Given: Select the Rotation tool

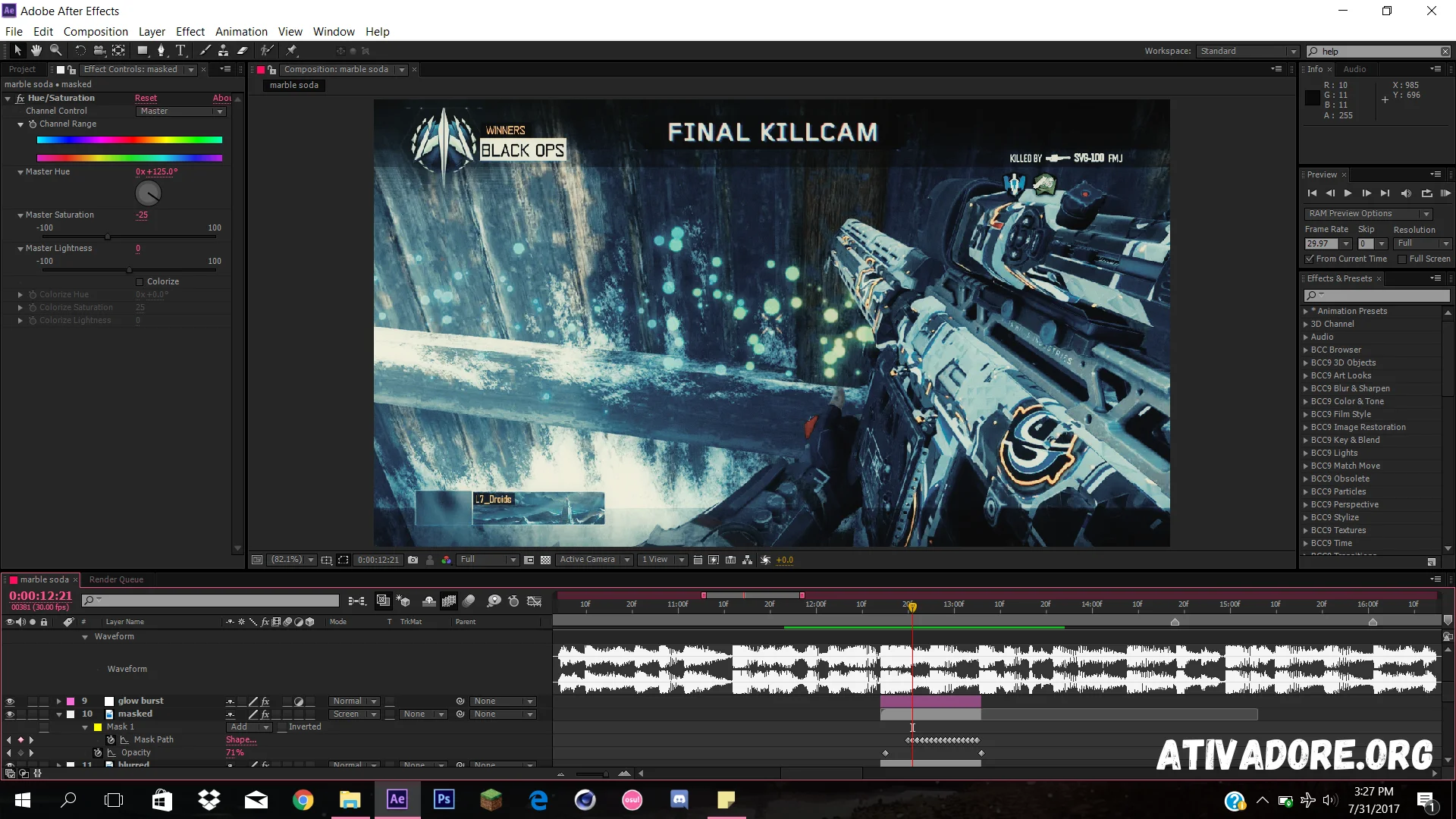Looking at the screenshot, I should point(80,50).
